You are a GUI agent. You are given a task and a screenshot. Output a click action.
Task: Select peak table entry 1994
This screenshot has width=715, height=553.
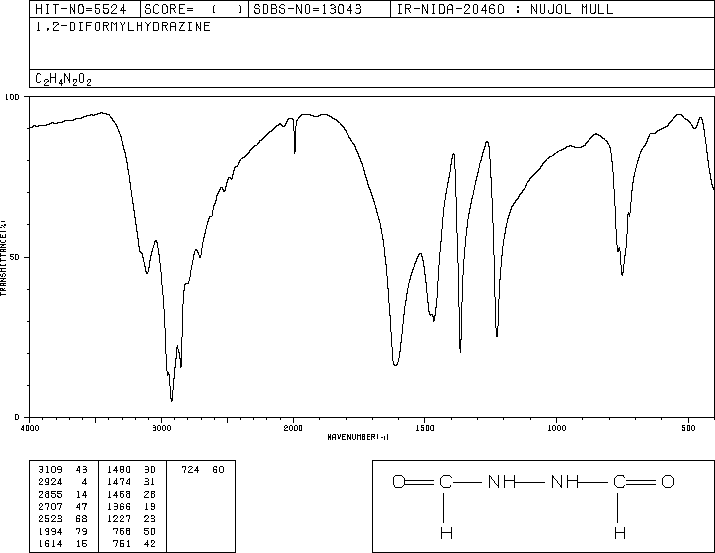click(x=50, y=532)
